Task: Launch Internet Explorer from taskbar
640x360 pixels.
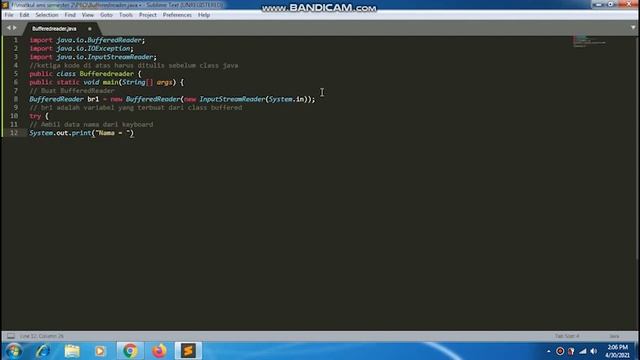Action: pyautogui.click(x=42, y=351)
